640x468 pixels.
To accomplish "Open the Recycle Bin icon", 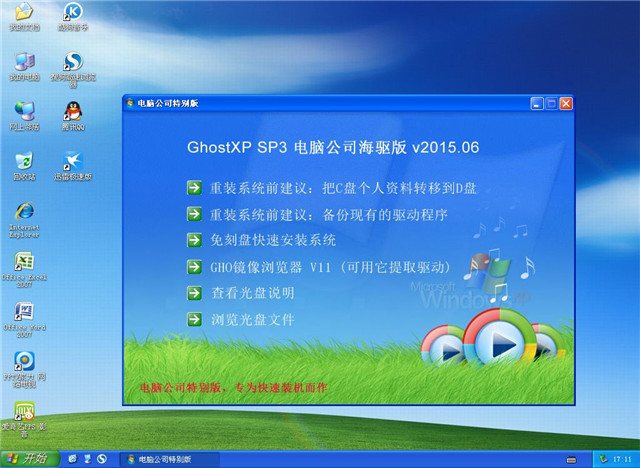I will (x=23, y=162).
